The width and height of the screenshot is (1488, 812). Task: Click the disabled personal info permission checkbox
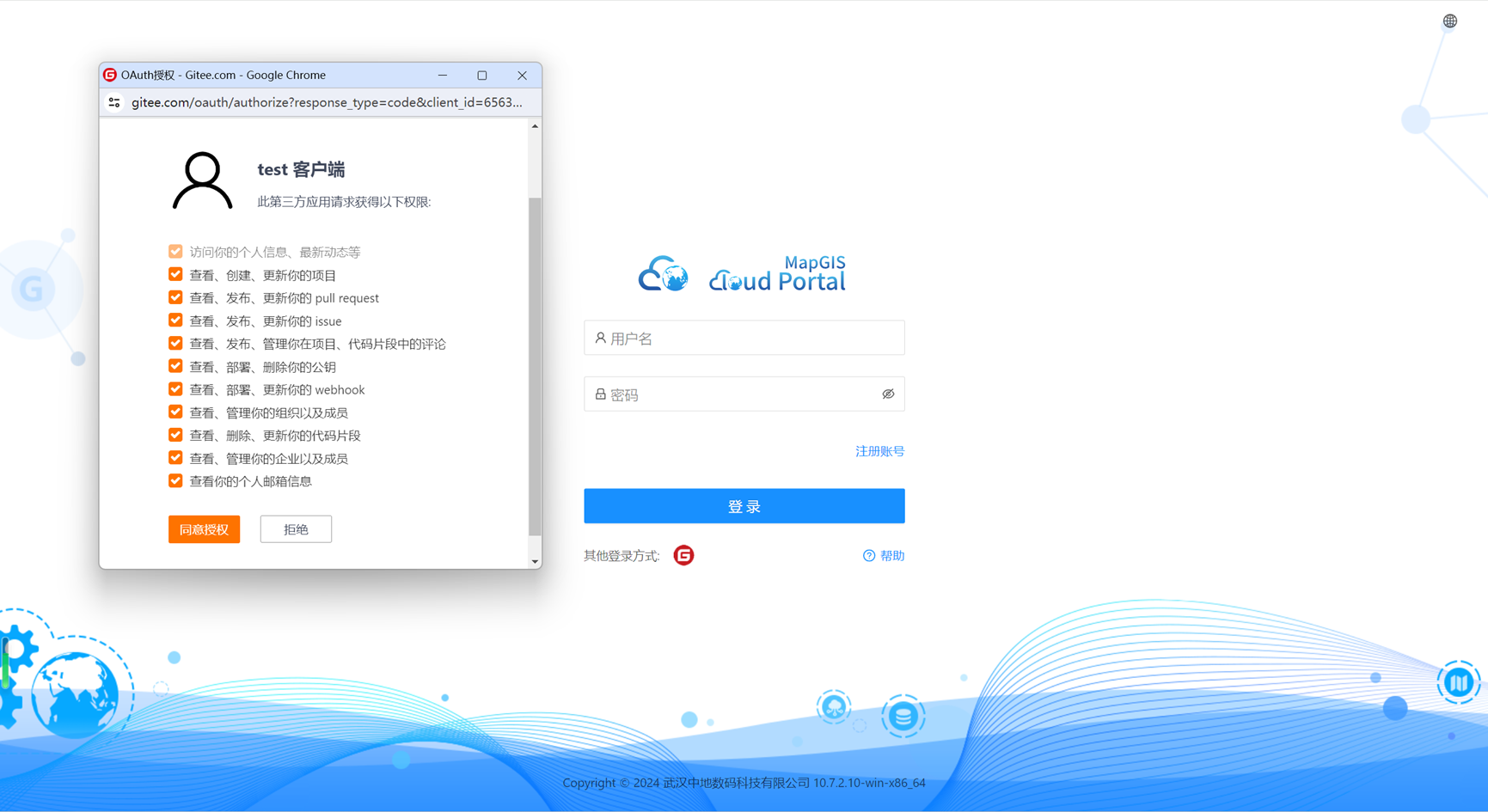[175, 252]
